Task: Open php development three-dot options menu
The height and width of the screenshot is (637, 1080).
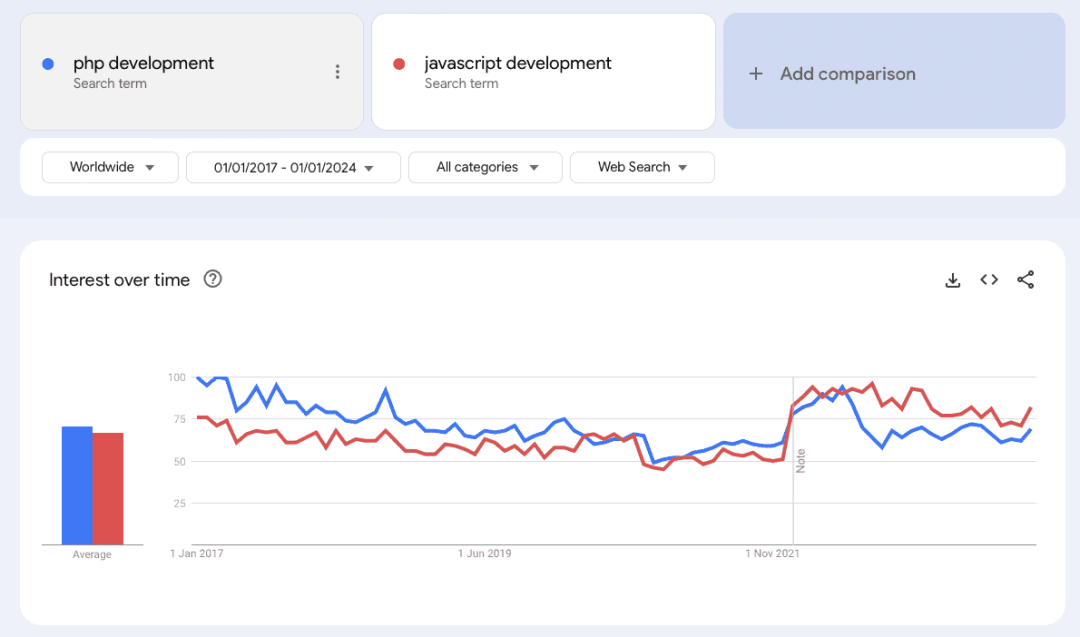Action: 337,72
